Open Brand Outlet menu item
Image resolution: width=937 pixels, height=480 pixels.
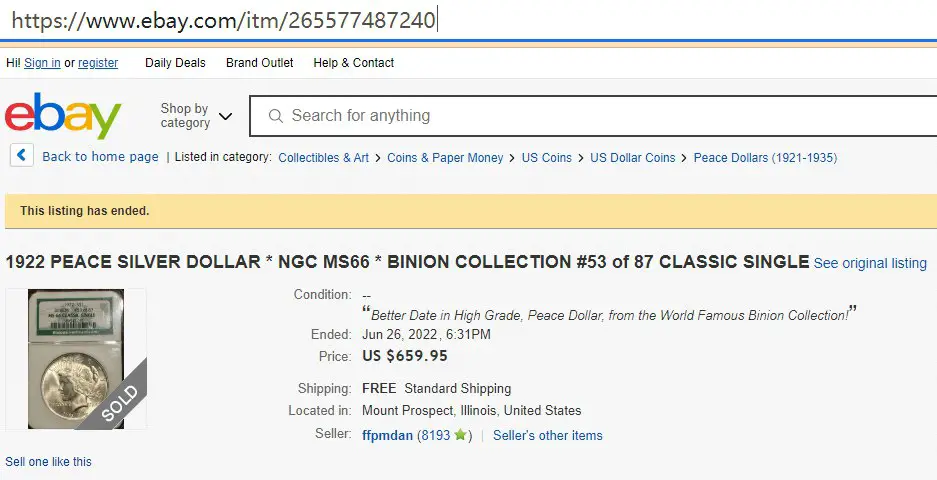[x=259, y=63]
